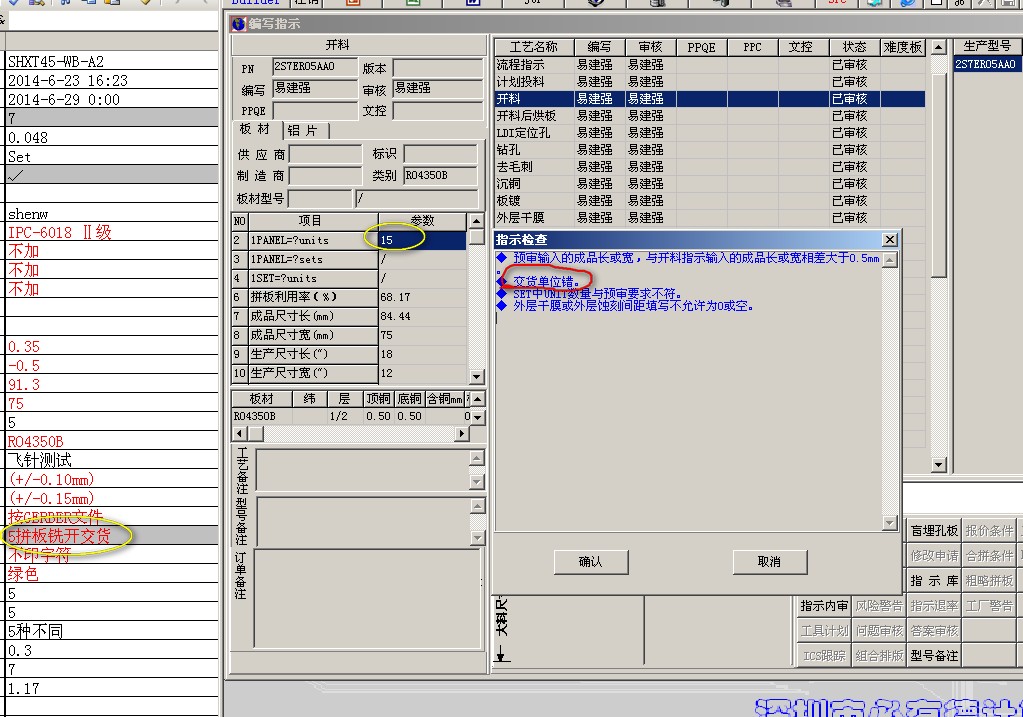Select RO4350B row in material table

[352, 416]
